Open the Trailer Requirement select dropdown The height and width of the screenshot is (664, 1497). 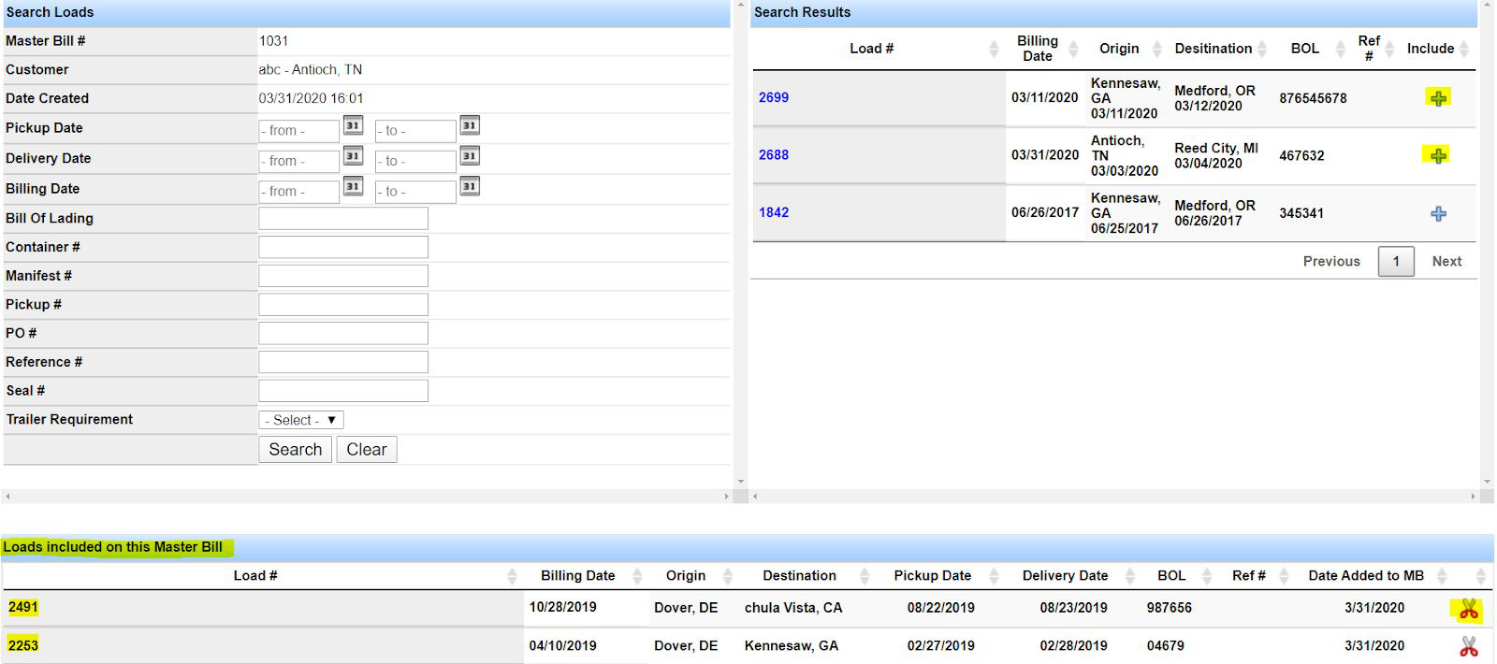click(x=301, y=420)
